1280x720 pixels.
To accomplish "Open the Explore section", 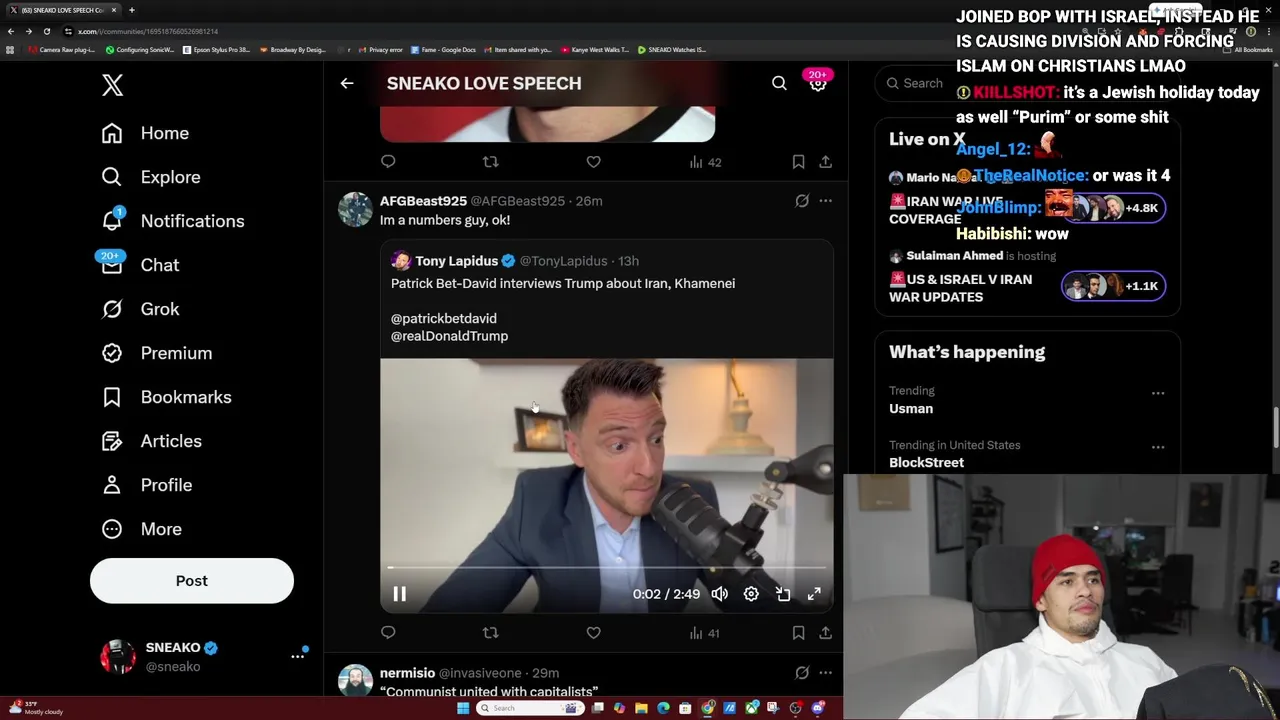I will pyautogui.click(x=151, y=177).
